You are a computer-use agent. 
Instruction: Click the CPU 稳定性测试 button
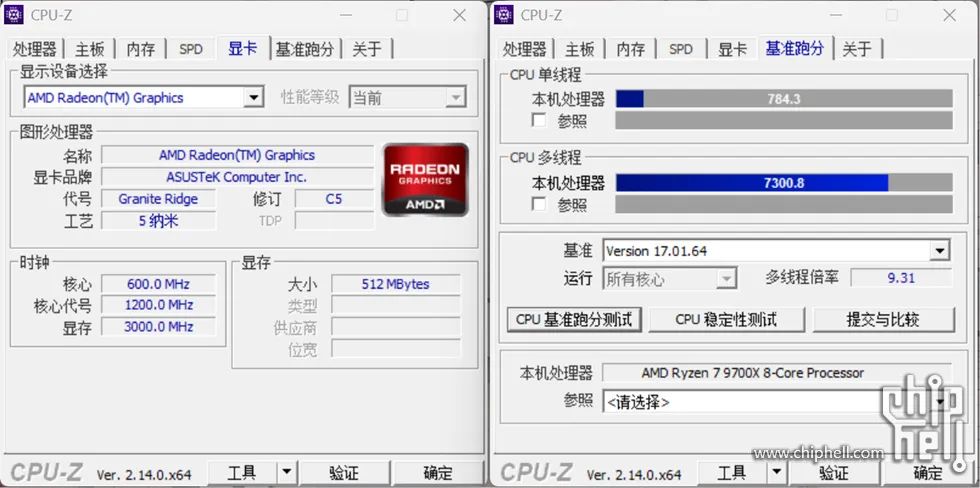726,319
